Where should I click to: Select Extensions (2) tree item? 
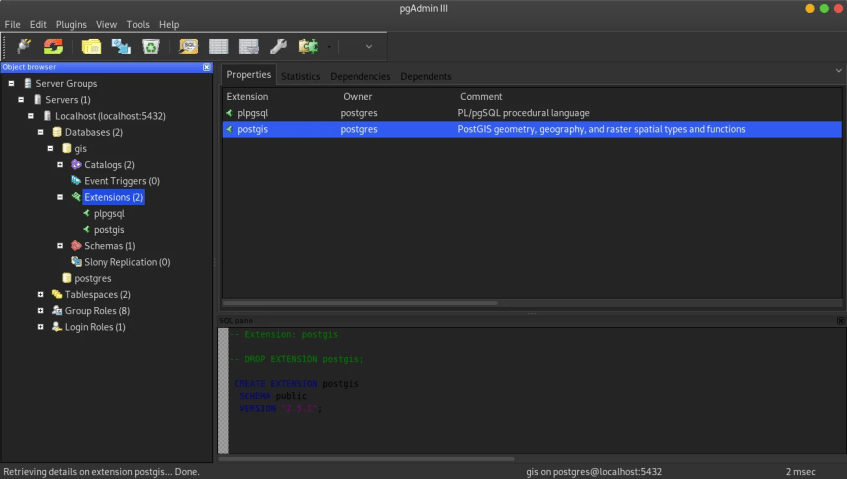[x=113, y=197]
